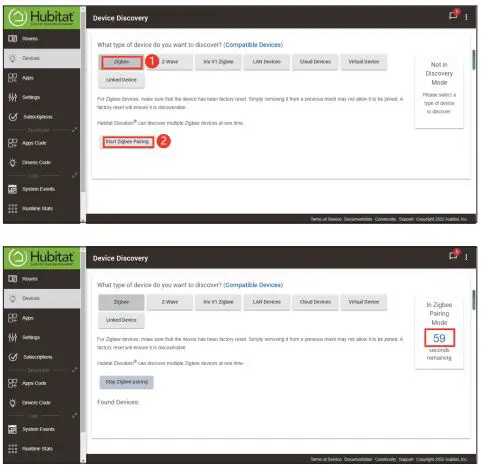Open Settings sliders icon in Zigbee Pairing Mode screen
Screen dimensions: 482x466
pos(12,338)
